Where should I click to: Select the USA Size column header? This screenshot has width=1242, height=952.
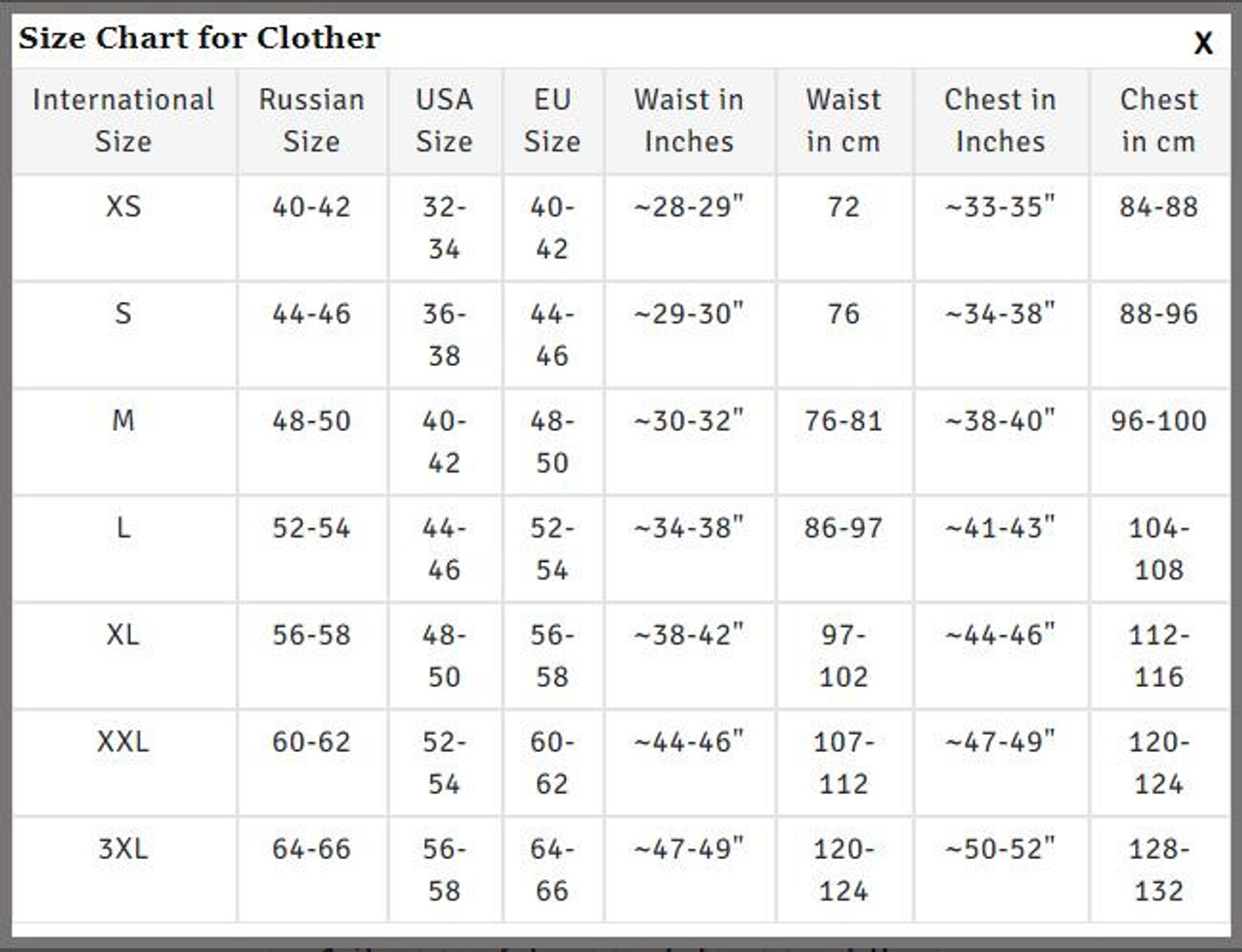(x=443, y=119)
